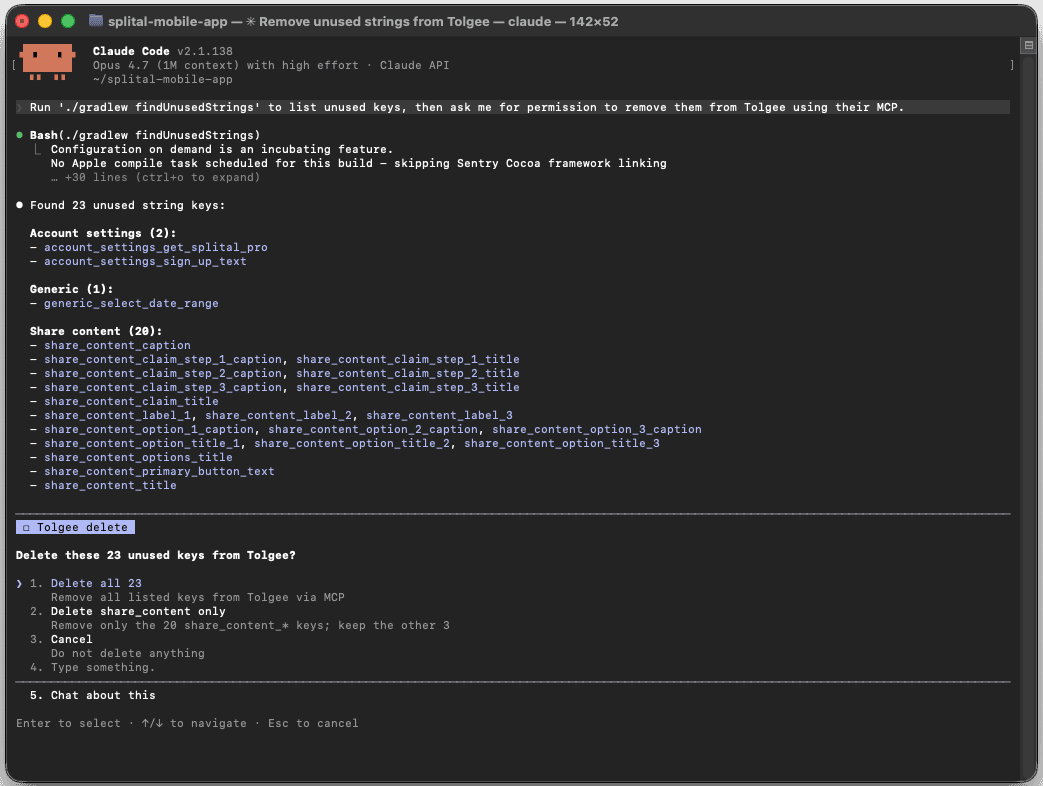
Task: Click the question Delete these 23 unused keys
Action: 156,555
